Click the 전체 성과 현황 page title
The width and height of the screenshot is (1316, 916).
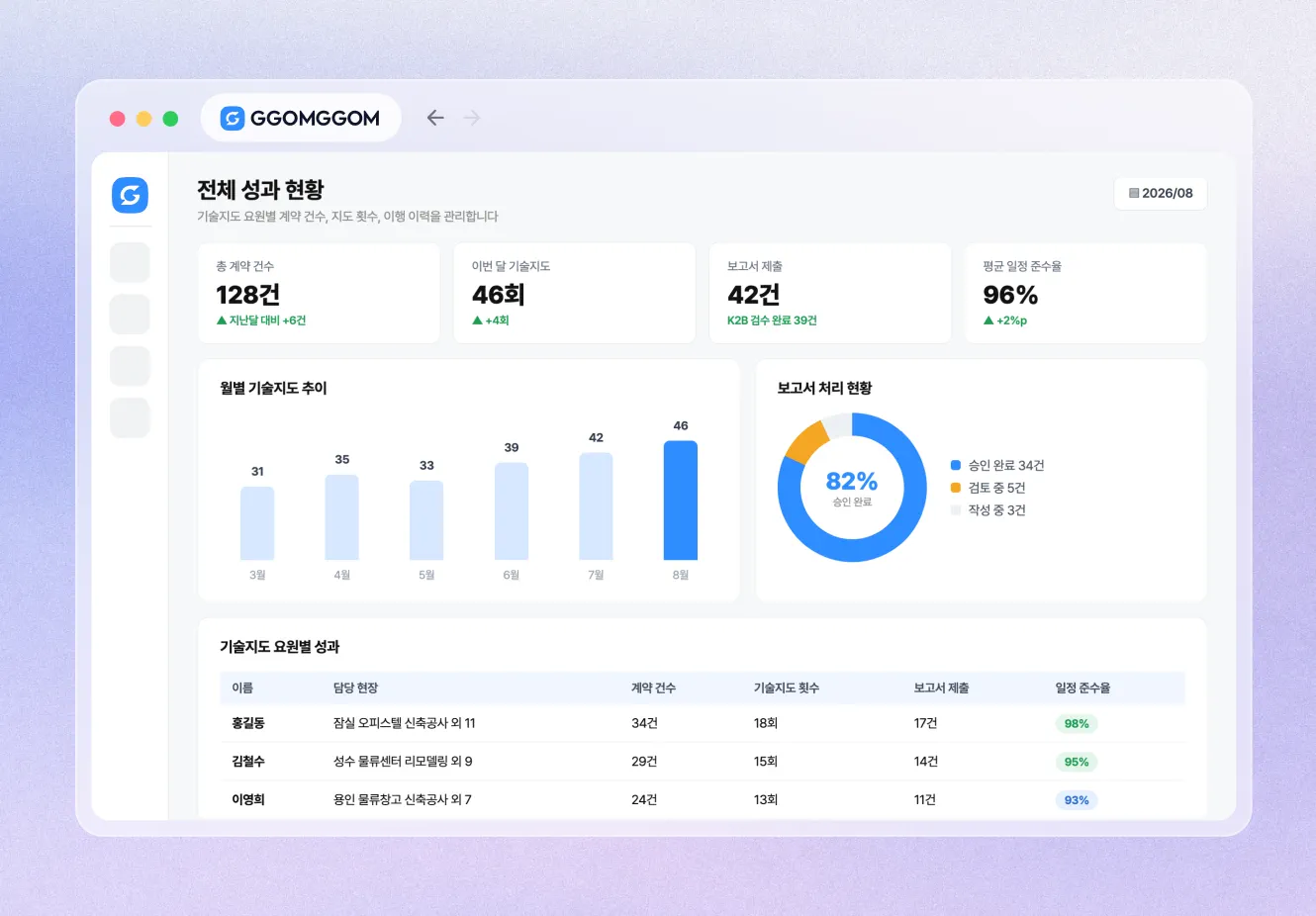coord(260,190)
